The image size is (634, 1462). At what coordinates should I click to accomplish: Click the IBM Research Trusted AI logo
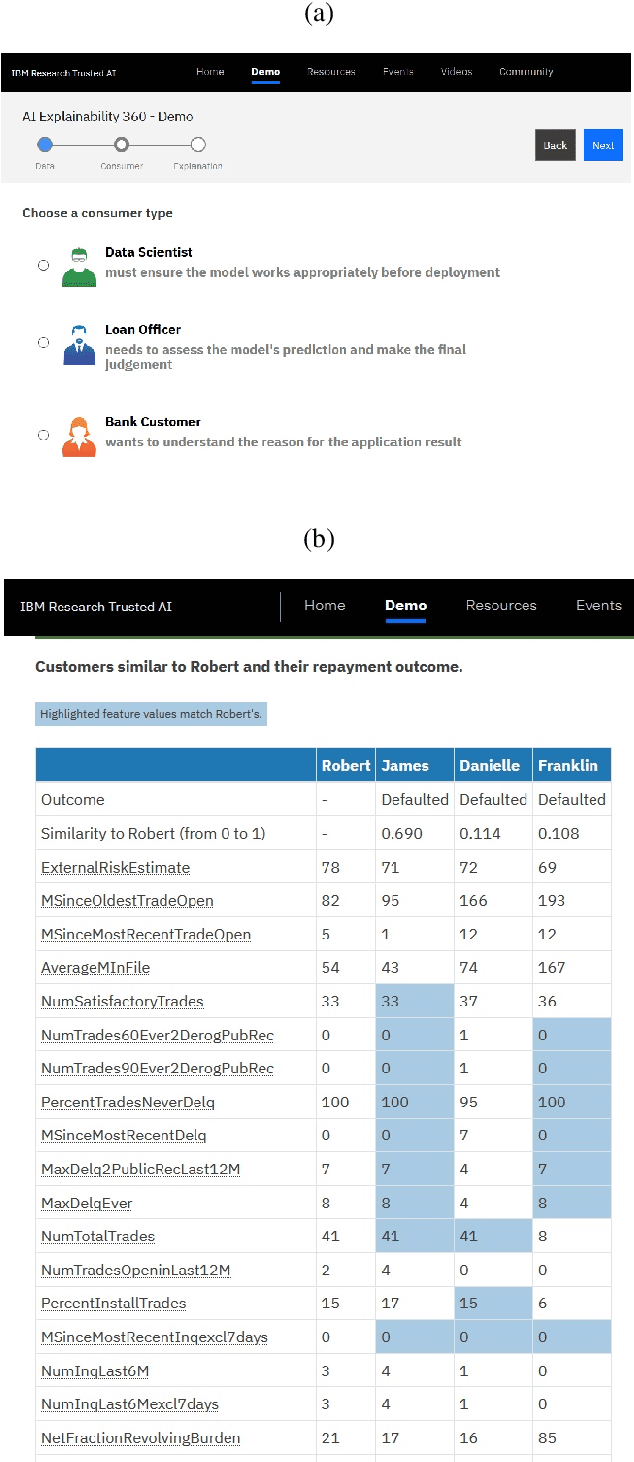pos(96,607)
